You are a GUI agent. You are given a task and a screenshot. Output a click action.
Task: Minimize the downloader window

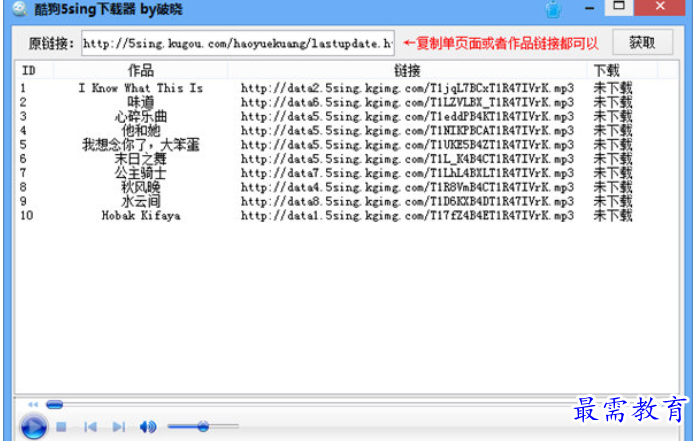(x=589, y=8)
